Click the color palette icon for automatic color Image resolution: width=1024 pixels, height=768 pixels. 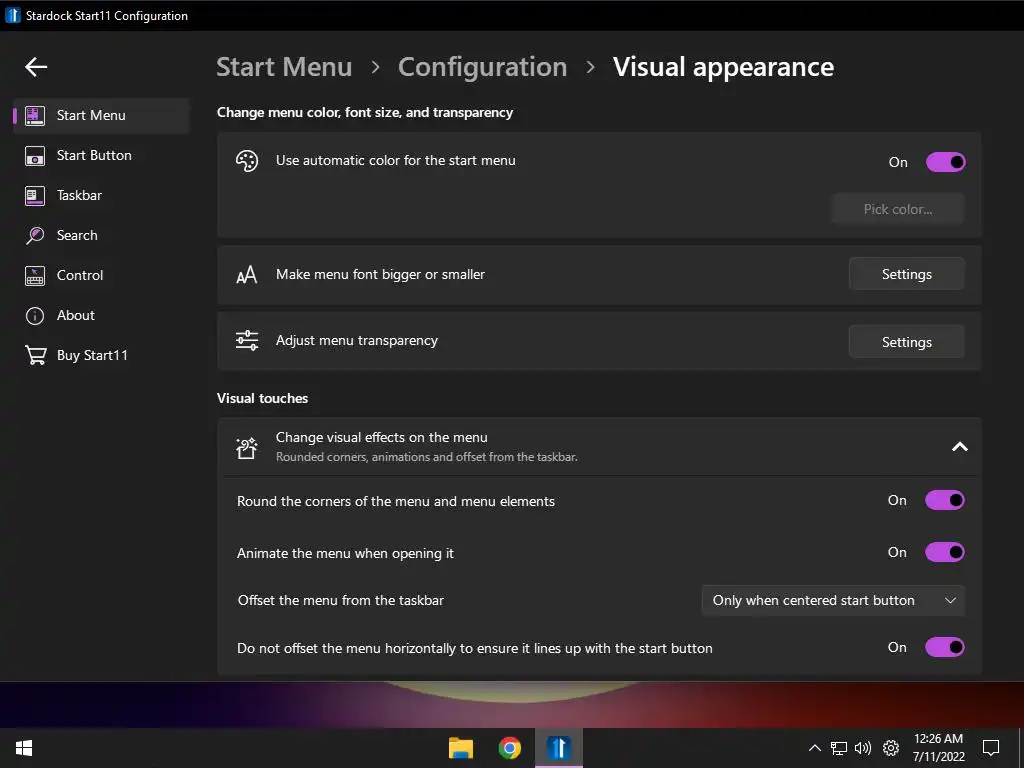[x=247, y=161]
